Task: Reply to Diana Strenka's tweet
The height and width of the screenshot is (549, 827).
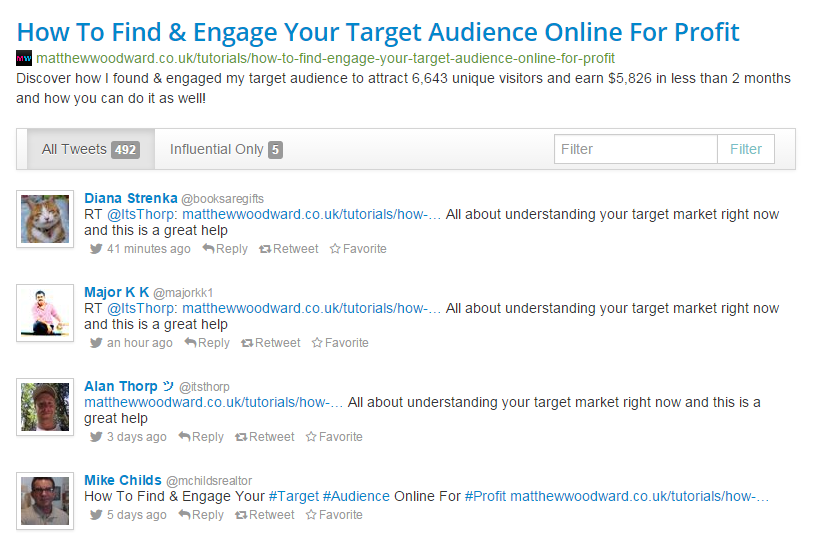Action: coord(225,249)
